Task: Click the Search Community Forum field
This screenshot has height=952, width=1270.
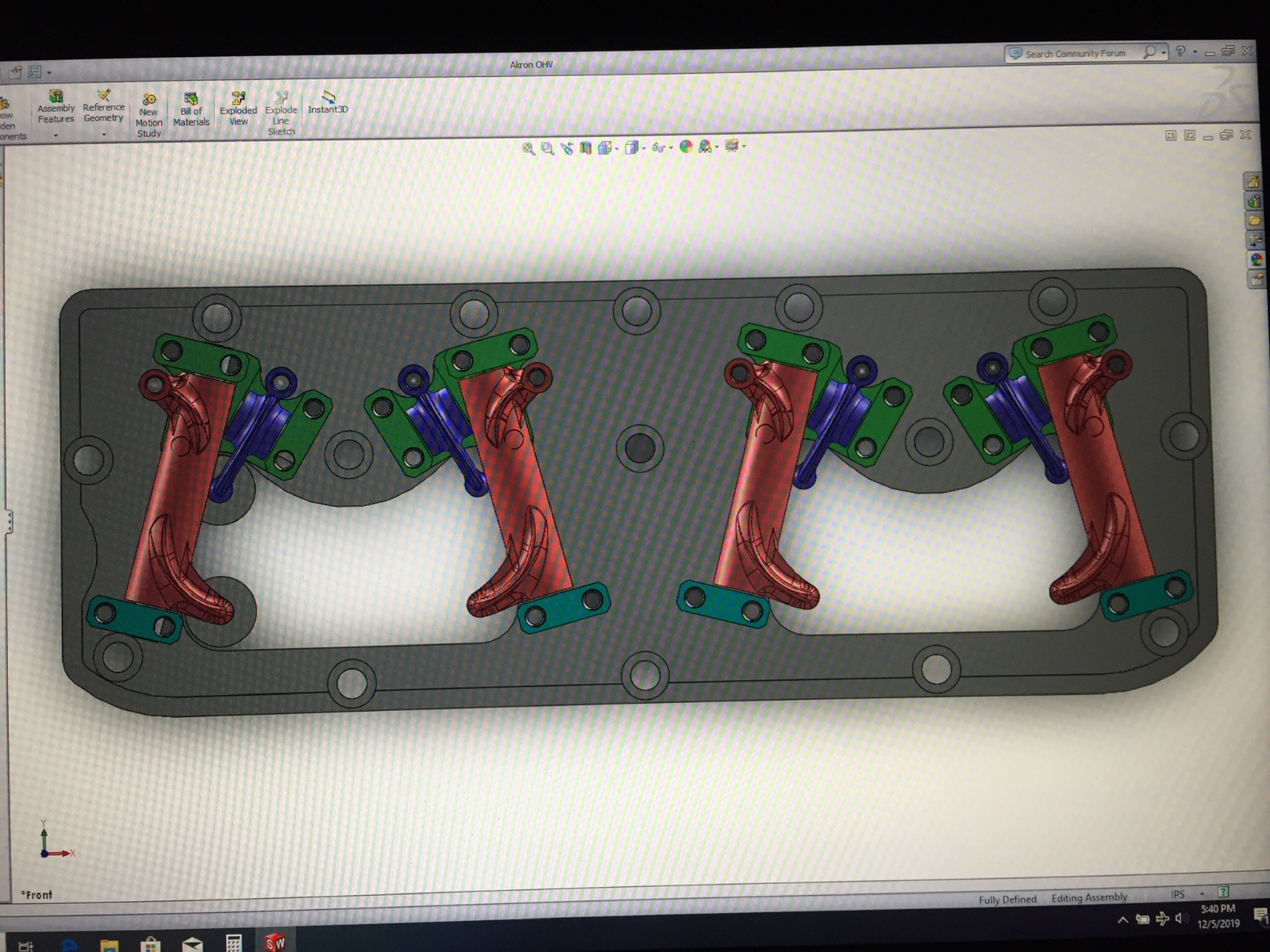Action: 1076,54
